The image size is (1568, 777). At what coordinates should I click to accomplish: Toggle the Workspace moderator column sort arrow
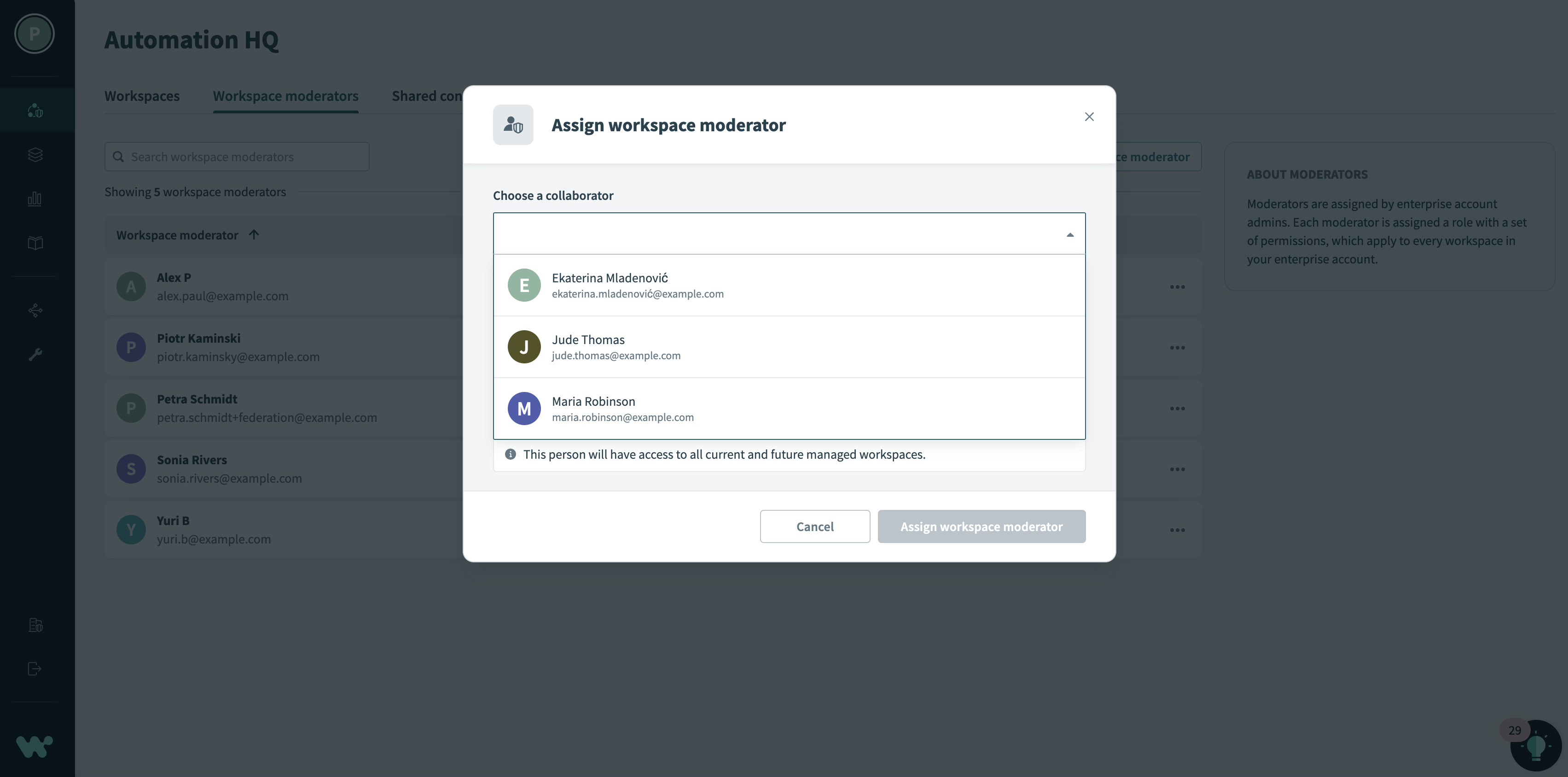[x=254, y=234]
